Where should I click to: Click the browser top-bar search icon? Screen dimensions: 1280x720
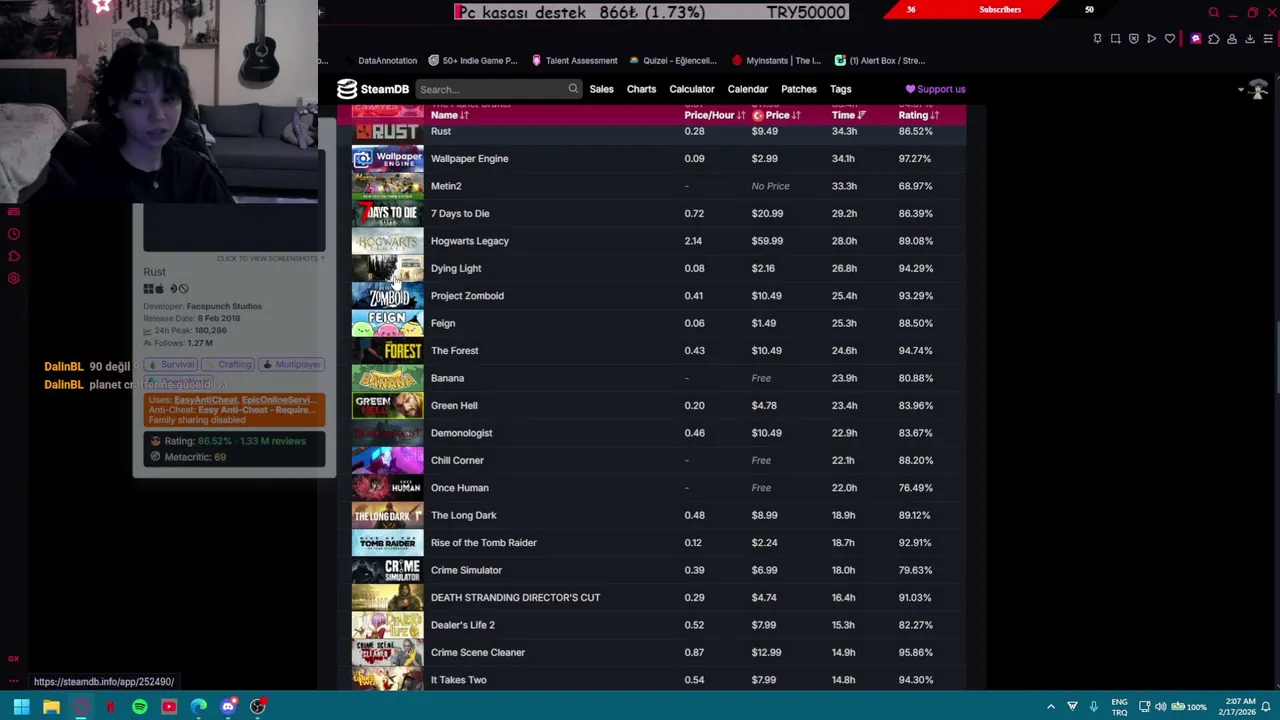click(x=1214, y=13)
